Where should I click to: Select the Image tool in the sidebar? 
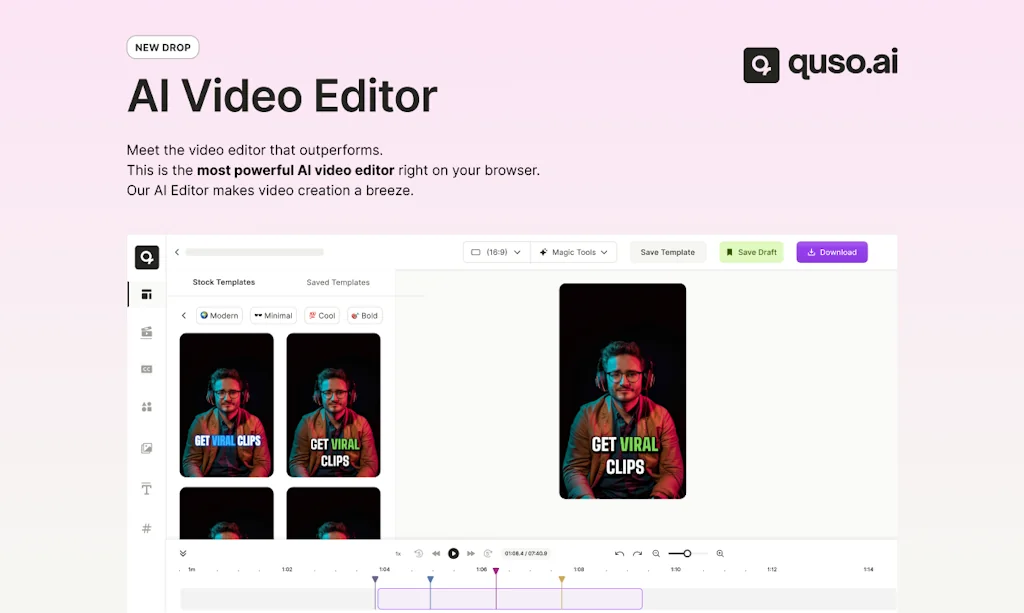pos(146,448)
